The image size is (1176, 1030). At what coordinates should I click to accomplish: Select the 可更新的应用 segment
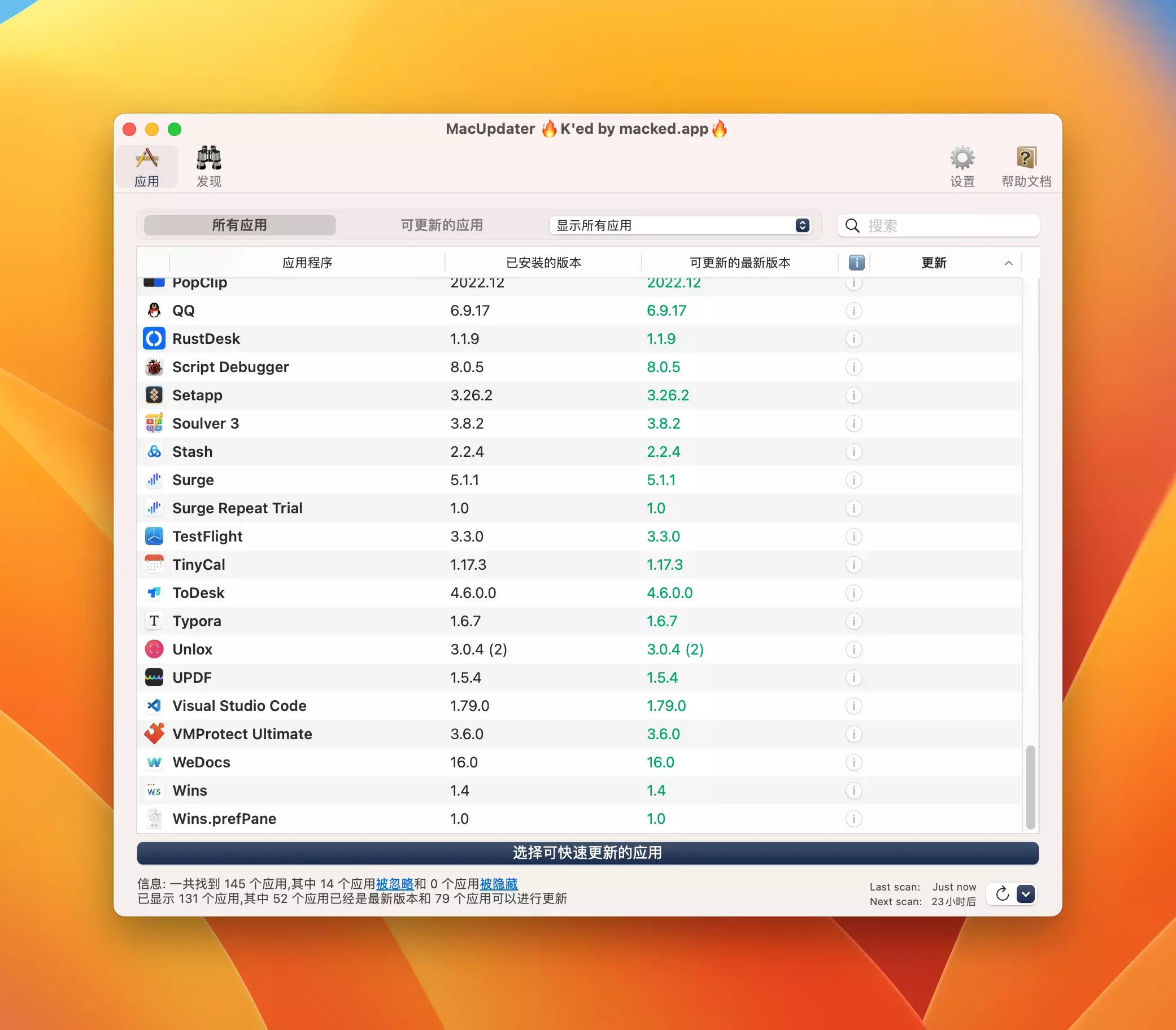442,225
